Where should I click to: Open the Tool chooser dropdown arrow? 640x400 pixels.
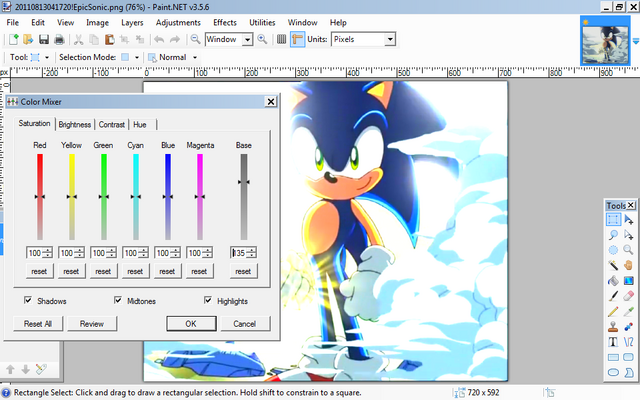click(x=47, y=58)
